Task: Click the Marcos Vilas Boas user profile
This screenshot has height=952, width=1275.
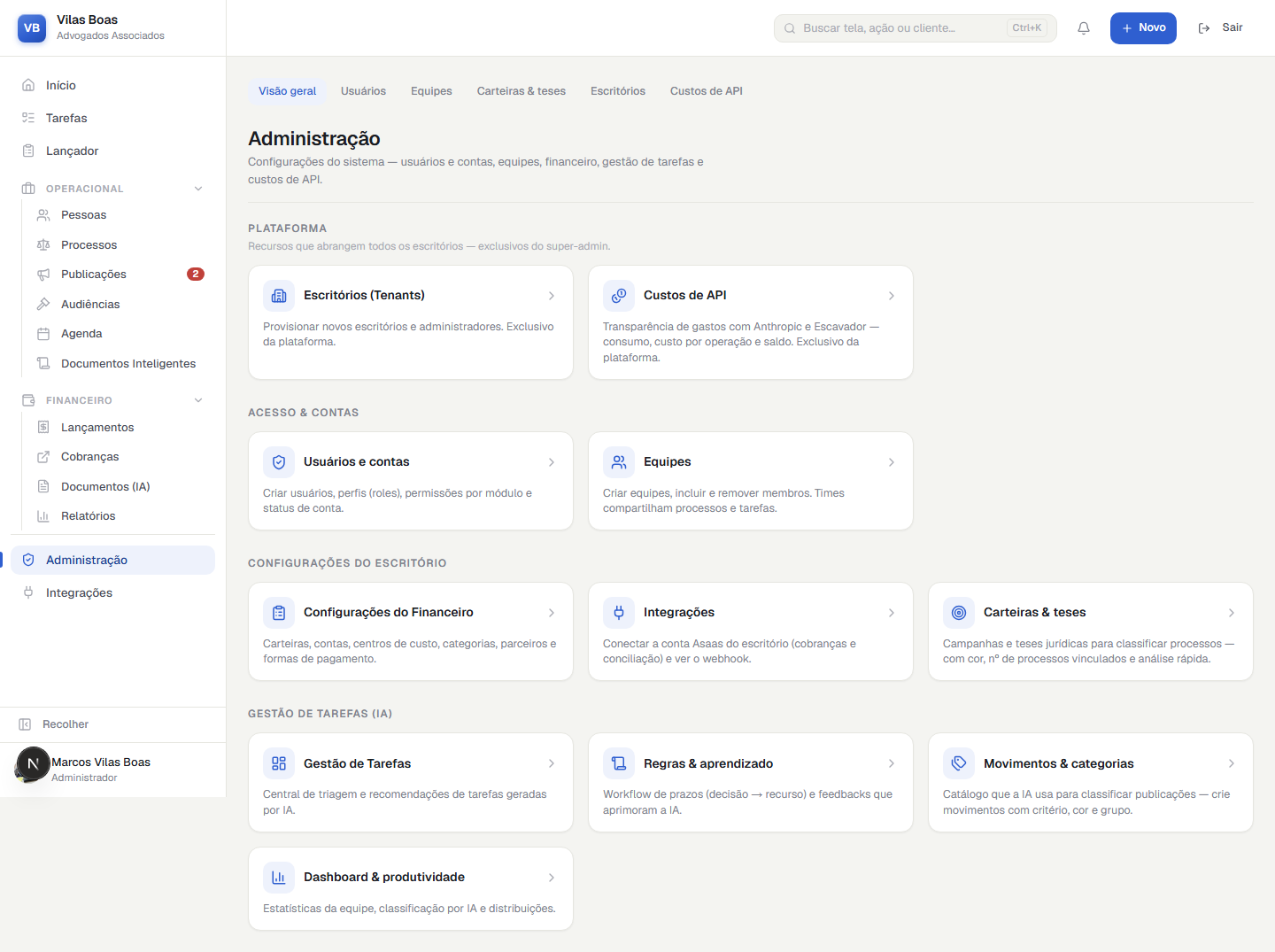Action: (x=113, y=770)
